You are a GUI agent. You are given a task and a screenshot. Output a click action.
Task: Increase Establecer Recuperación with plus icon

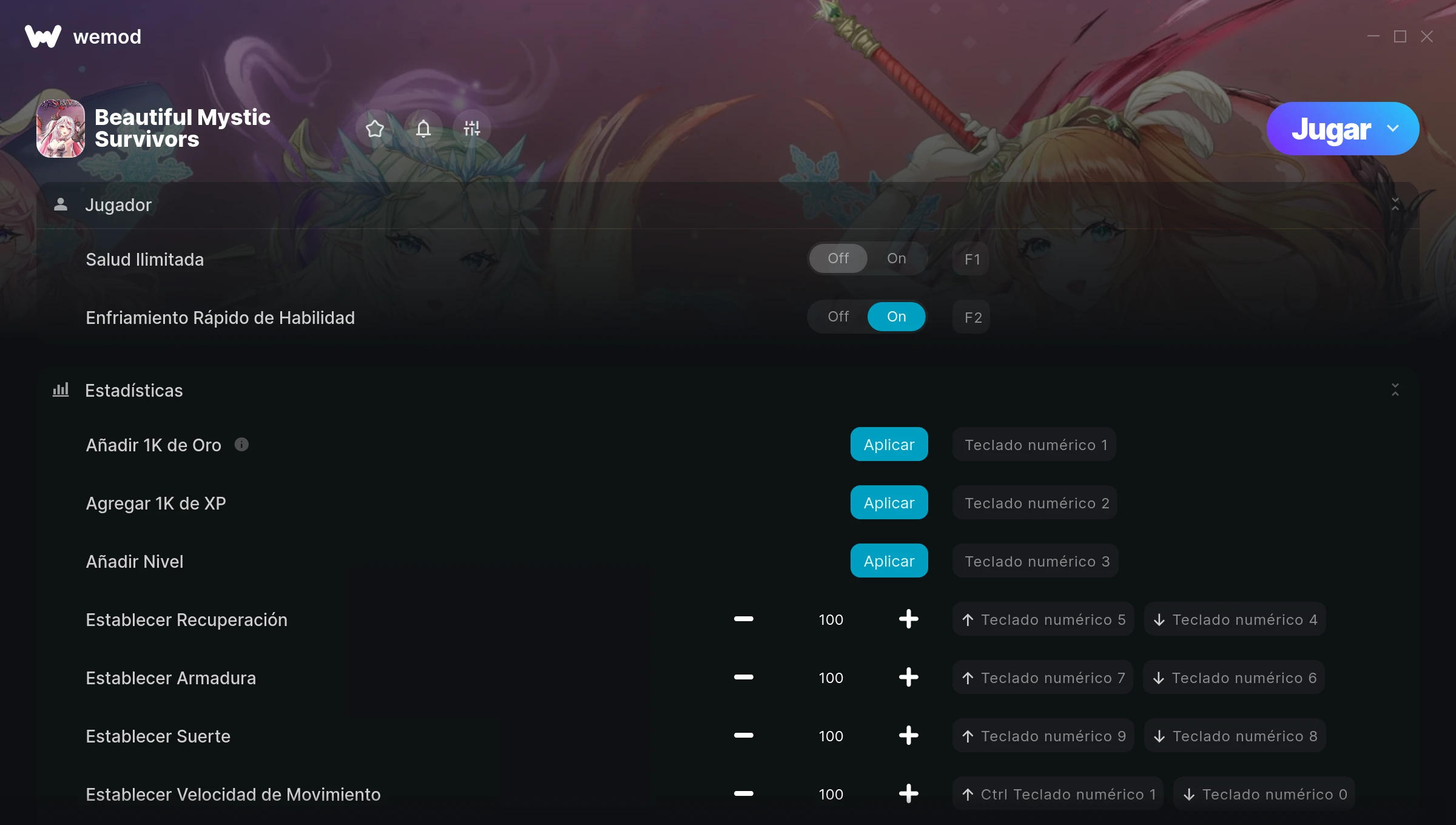pos(908,619)
